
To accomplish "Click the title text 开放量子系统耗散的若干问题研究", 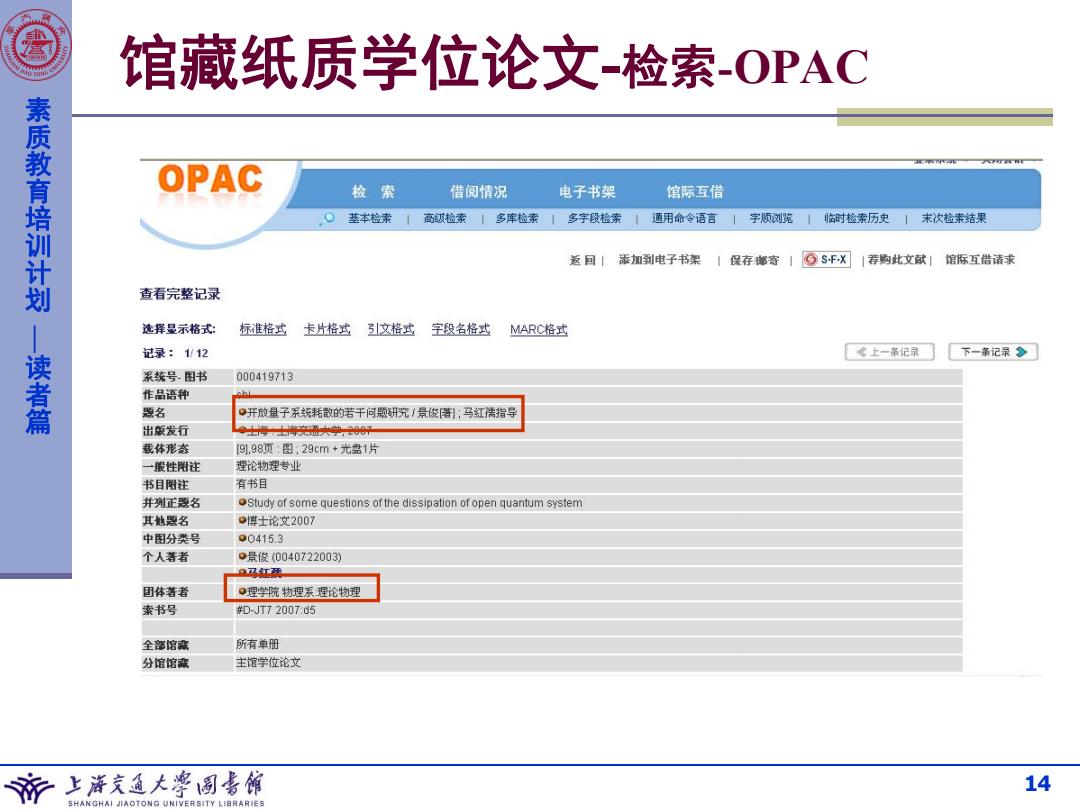I will [x=327, y=413].
